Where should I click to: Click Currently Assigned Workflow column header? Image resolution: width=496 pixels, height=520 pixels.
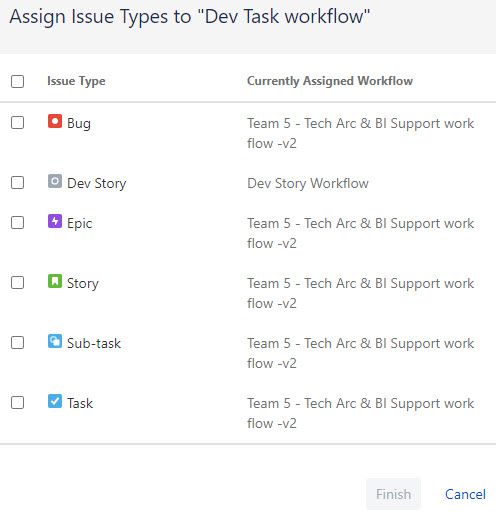pos(330,81)
